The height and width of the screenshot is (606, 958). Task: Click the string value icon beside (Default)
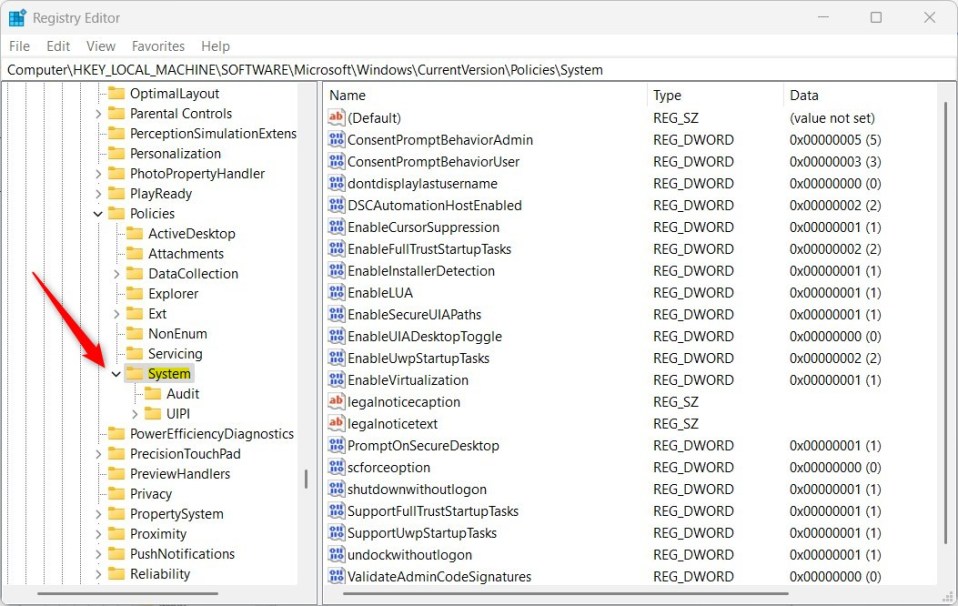click(x=337, y=117)
